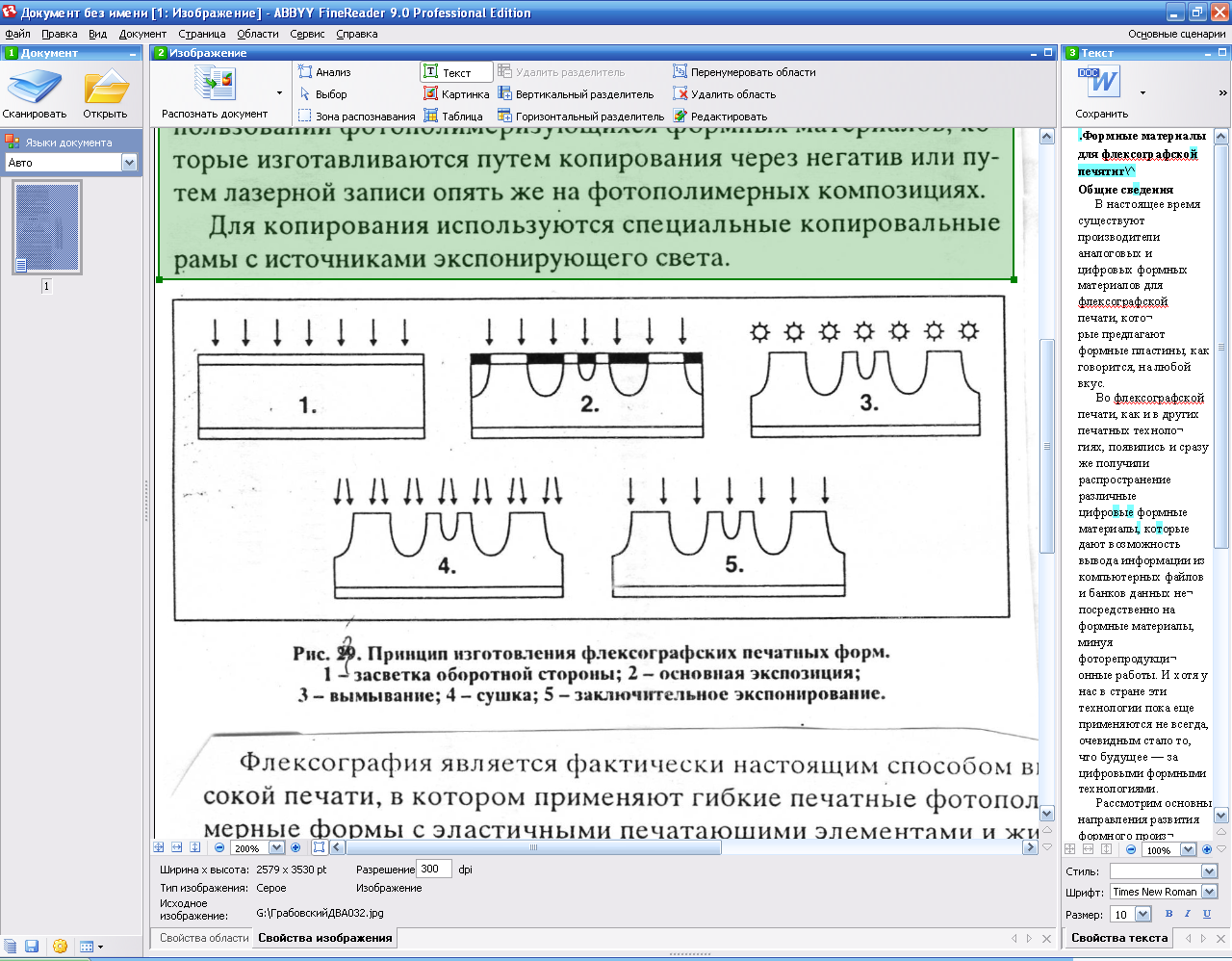Click the yellow gear icon at bottom left
The image size is (1232, 961).
click(x=60, y=947)
